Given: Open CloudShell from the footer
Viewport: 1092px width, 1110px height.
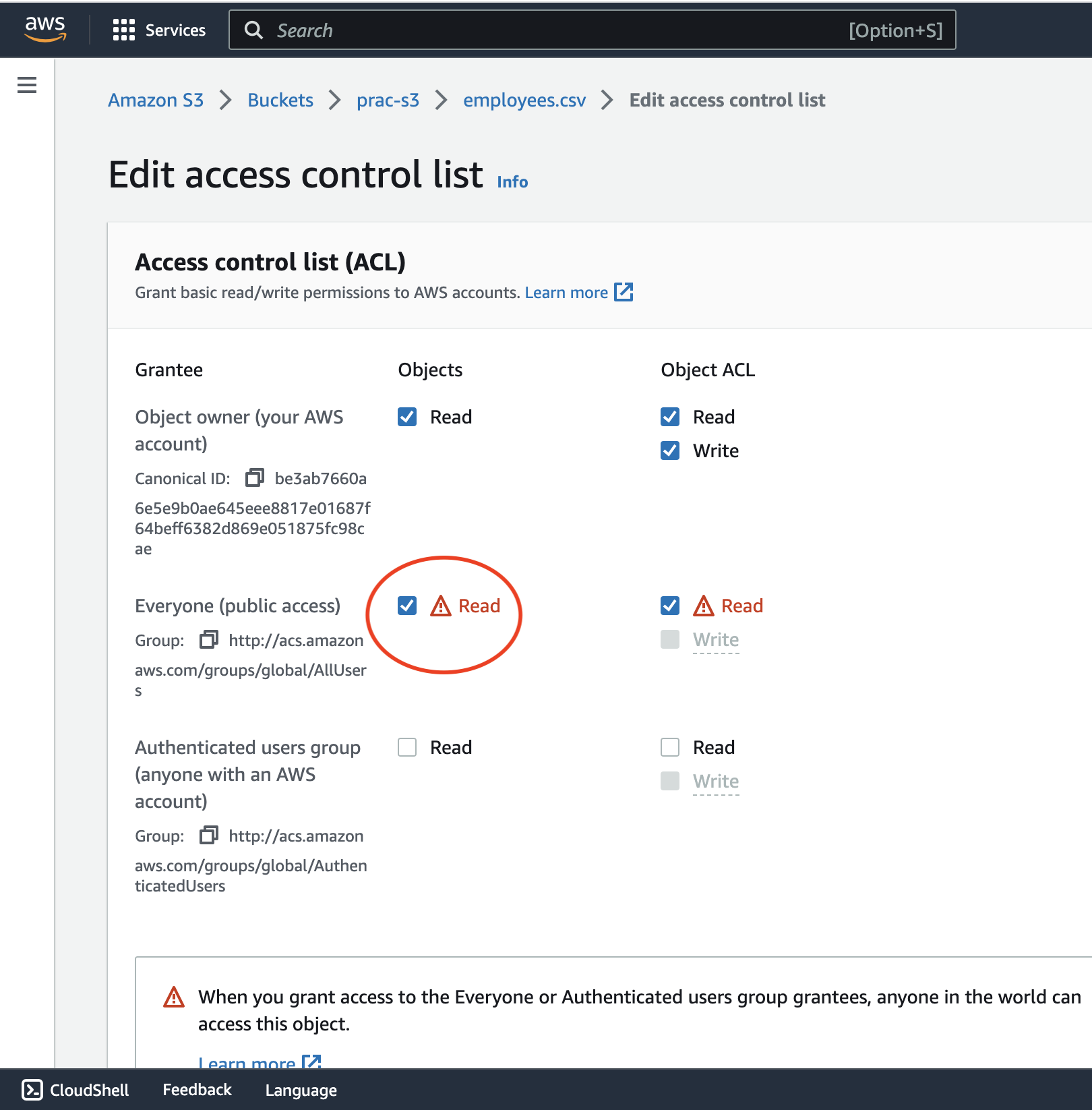Looking at the screenshot, I should point(75,1090).
